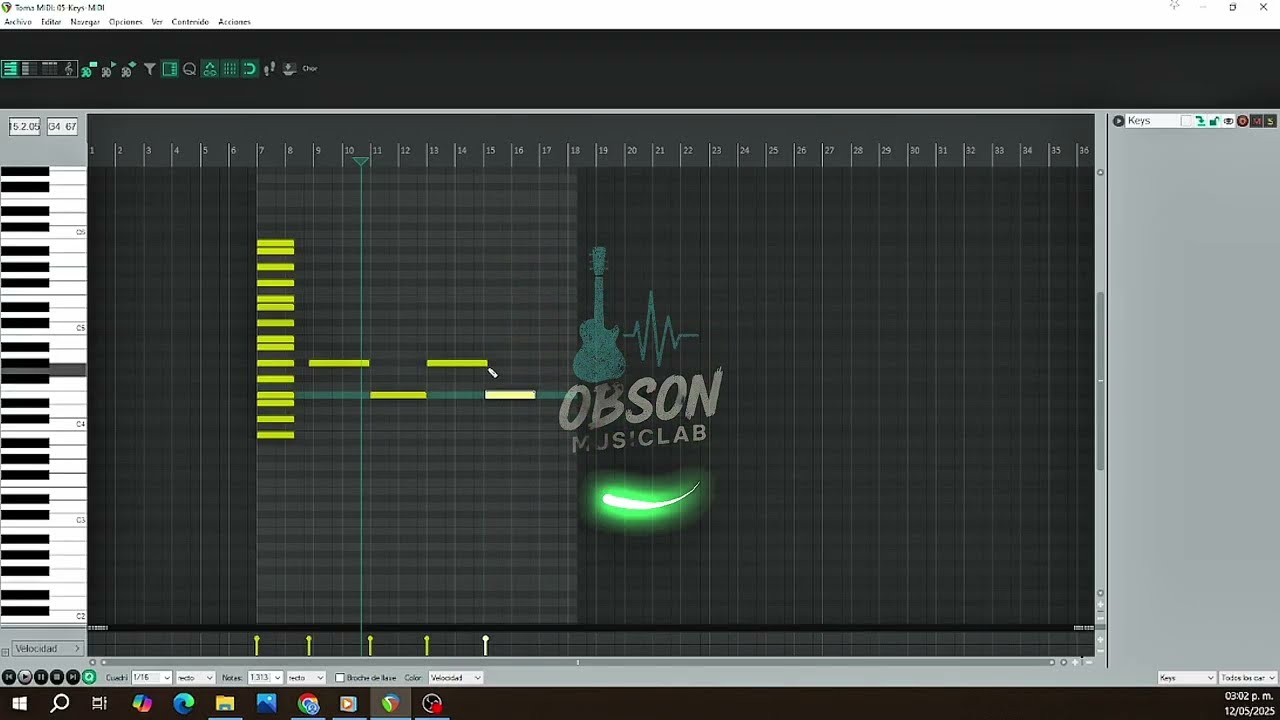Go to start transport button
The image size is (1280, 720).
click(9, 677)
